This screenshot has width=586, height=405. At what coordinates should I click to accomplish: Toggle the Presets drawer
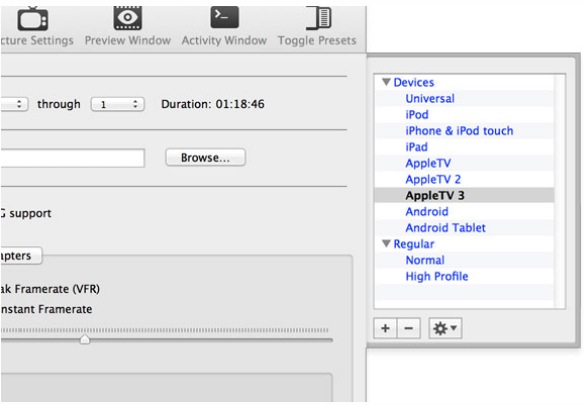pos(317,26)
